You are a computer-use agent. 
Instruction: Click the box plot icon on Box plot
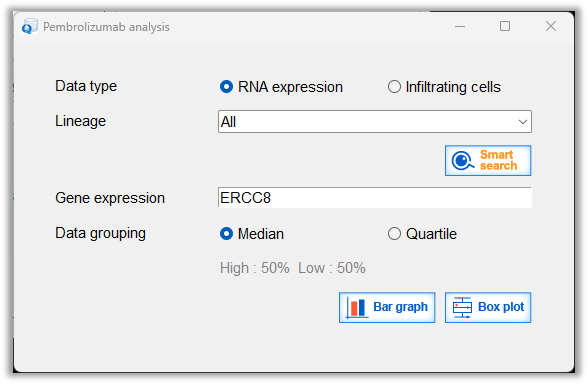pos(462,308)
